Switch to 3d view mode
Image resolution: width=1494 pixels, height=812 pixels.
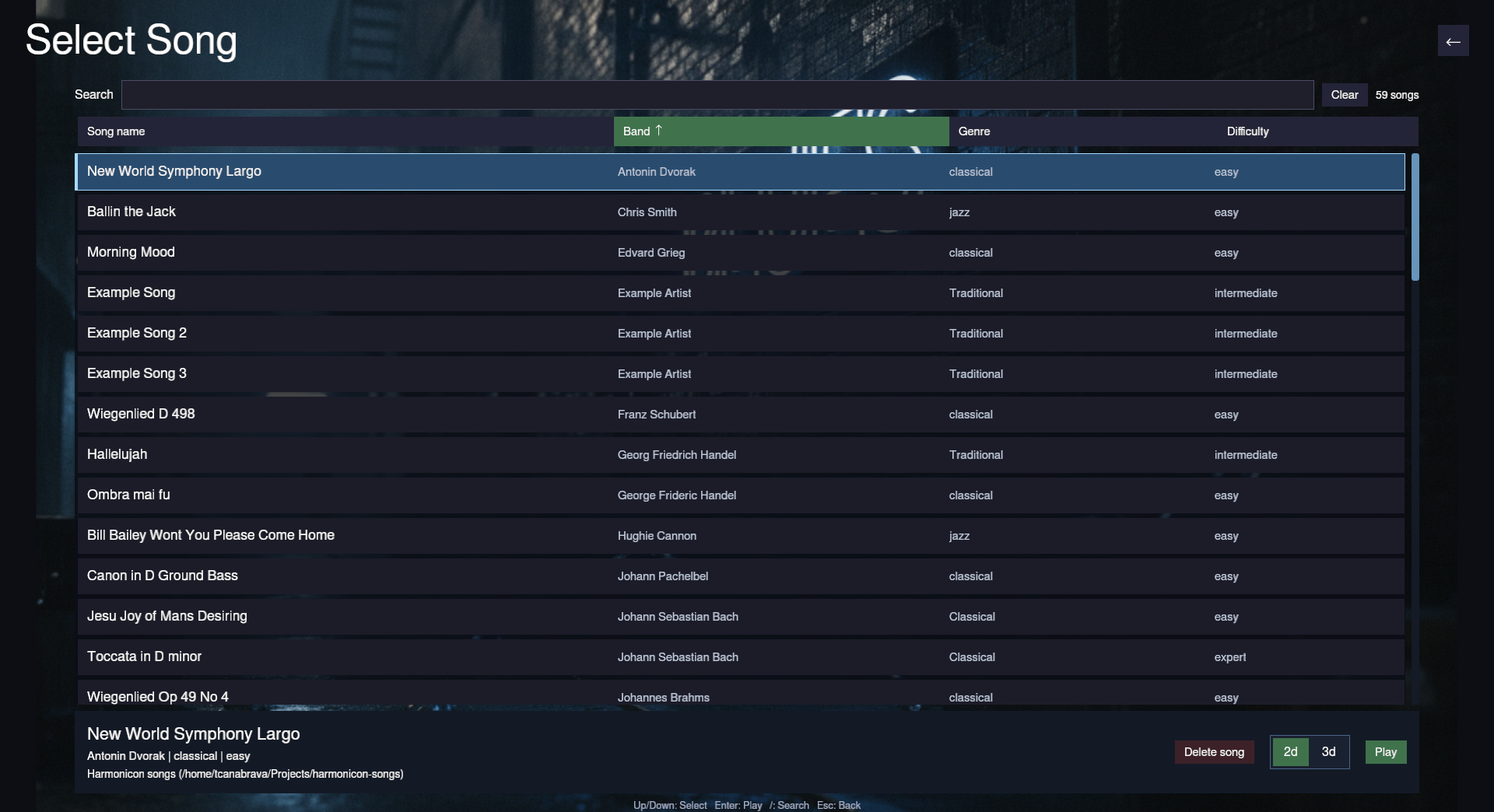tap(1328, 752)
